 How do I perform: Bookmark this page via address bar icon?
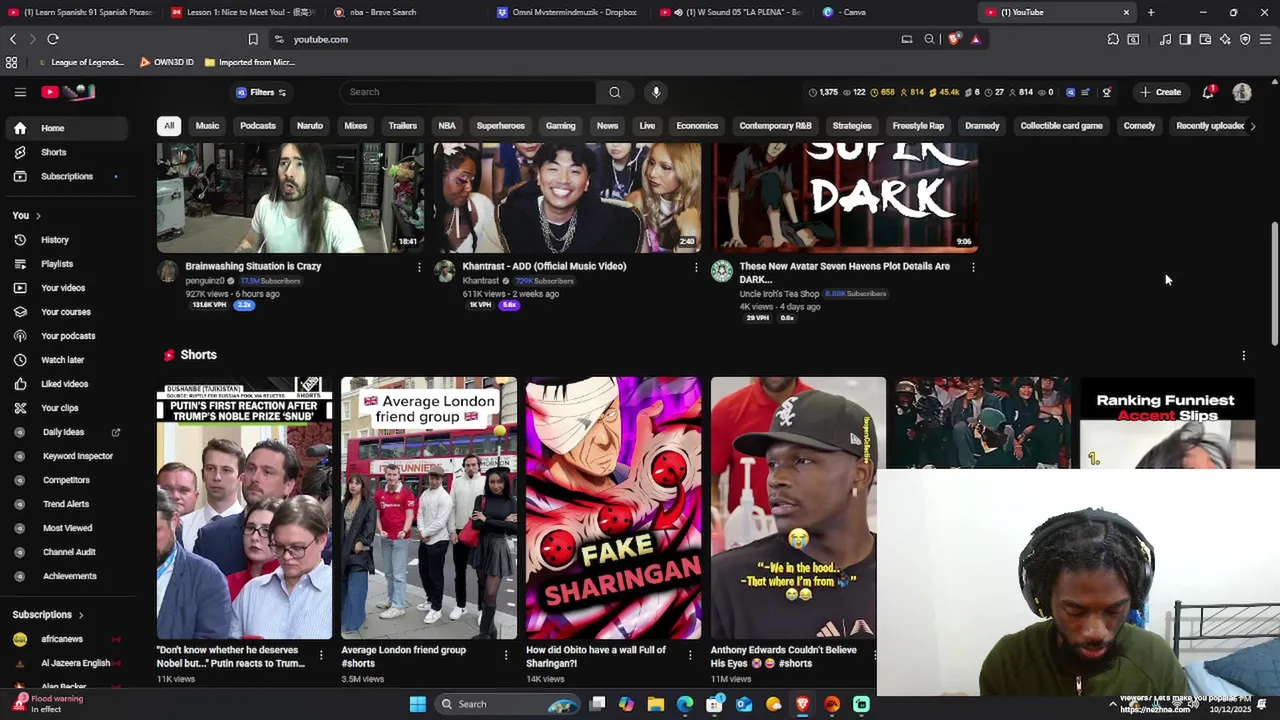(x=253, y=39)
